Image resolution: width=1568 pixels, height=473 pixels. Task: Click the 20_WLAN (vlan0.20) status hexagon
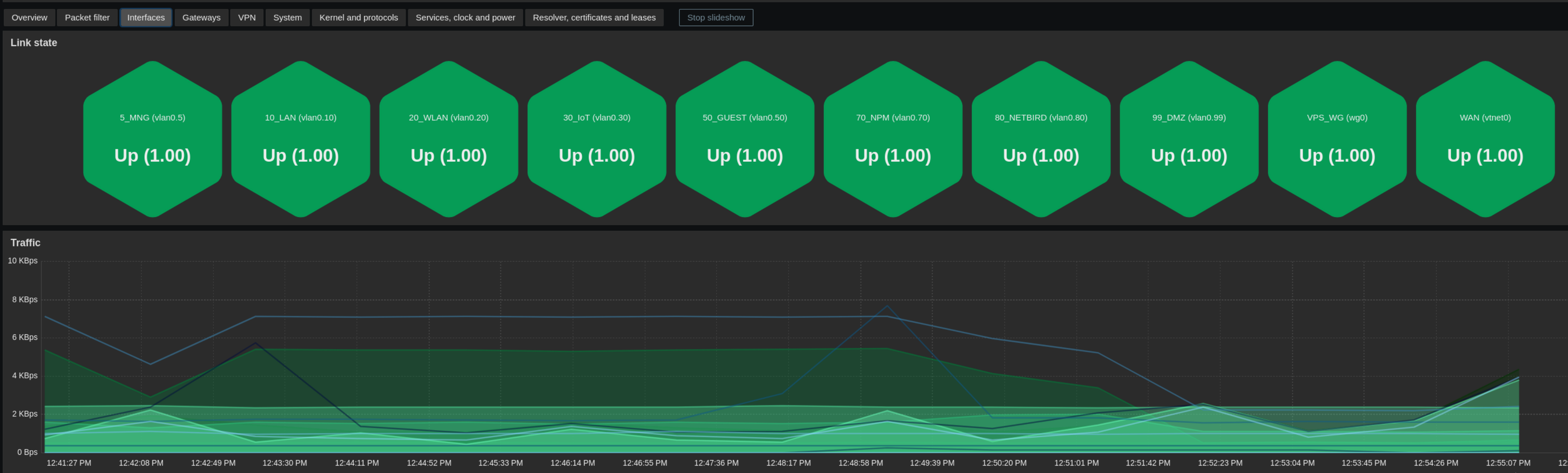coord(448,139)
